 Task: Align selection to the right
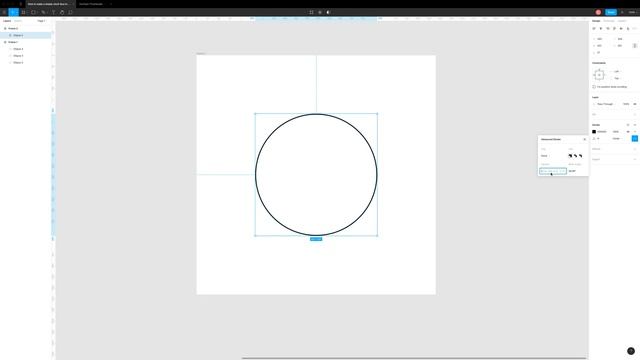608,29
